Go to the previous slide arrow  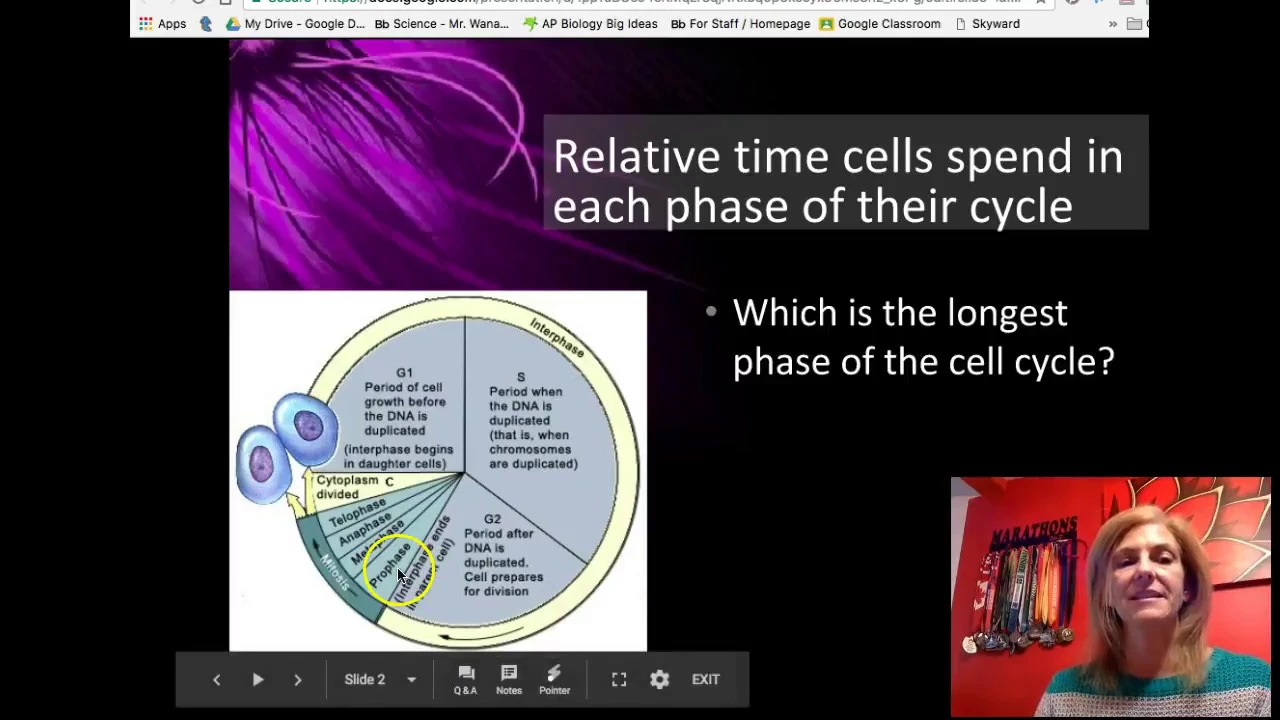(216, 680)
